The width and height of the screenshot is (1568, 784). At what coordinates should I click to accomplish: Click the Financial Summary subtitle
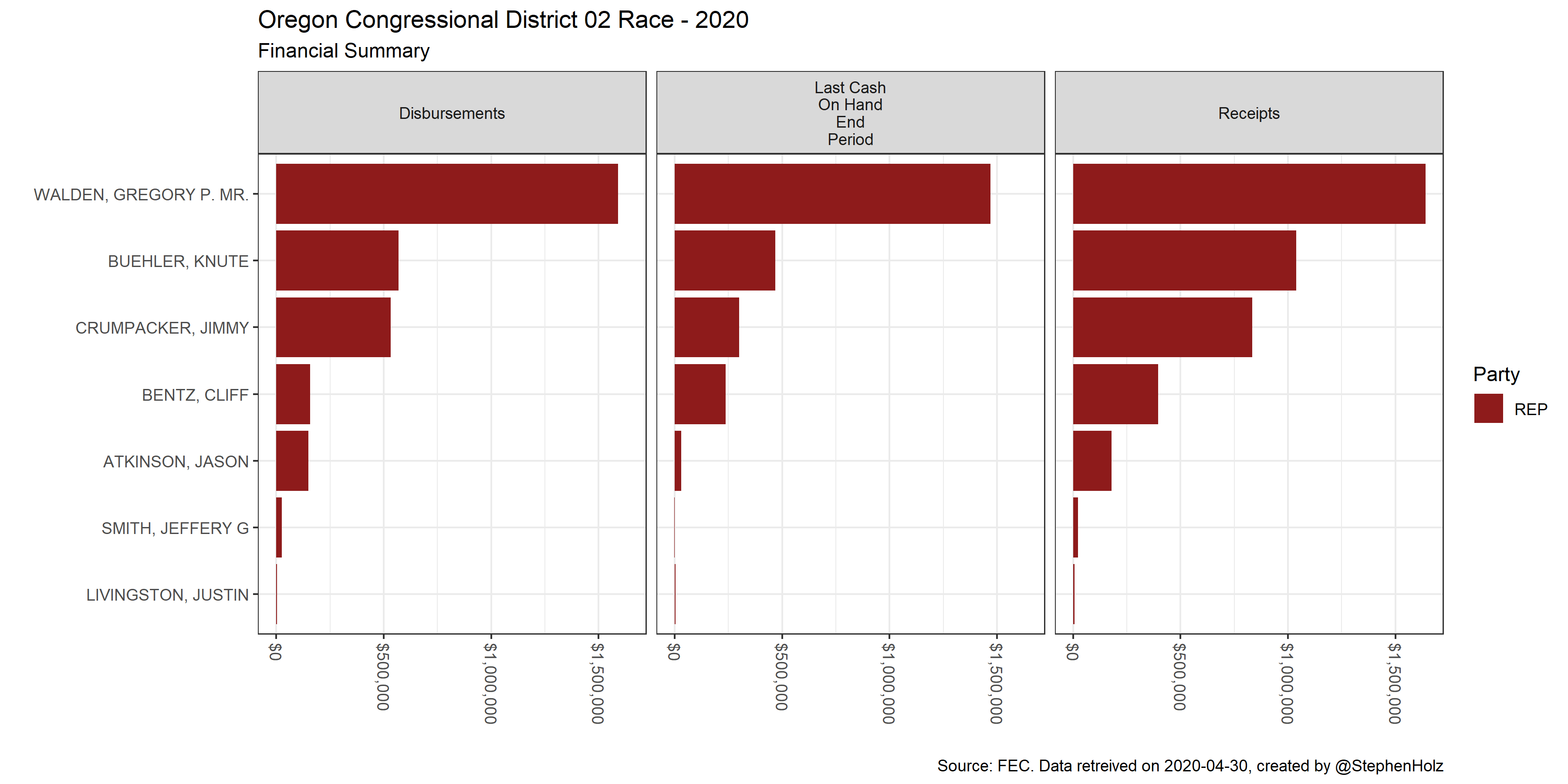(x=343, y=51)
